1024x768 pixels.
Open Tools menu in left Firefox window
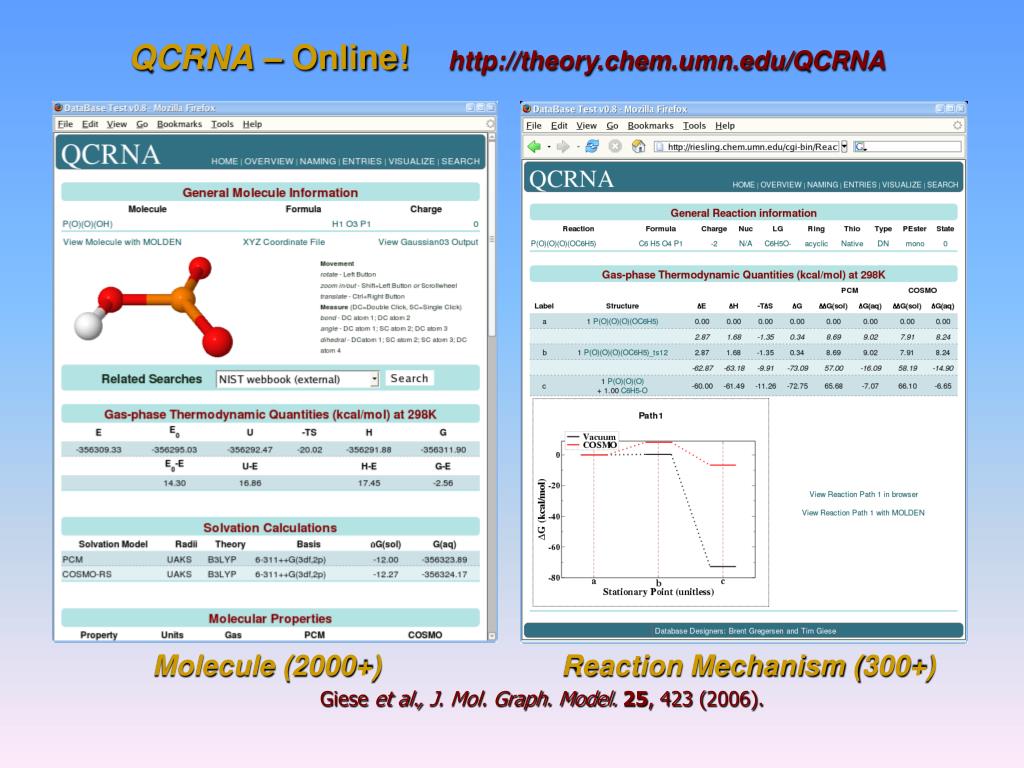click(222, 124)
